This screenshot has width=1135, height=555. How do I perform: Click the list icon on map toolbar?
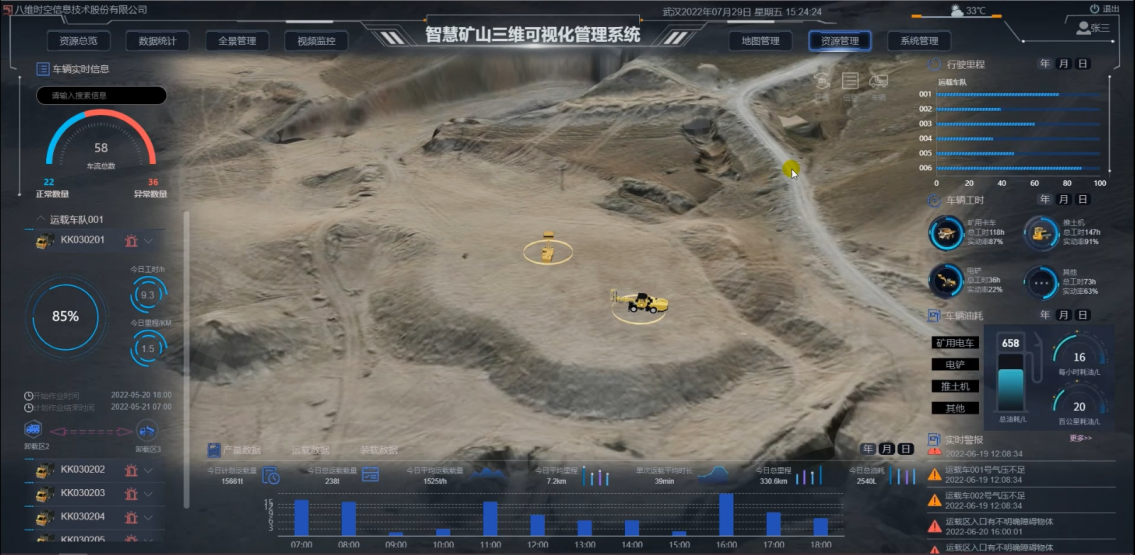pos(850,81)
